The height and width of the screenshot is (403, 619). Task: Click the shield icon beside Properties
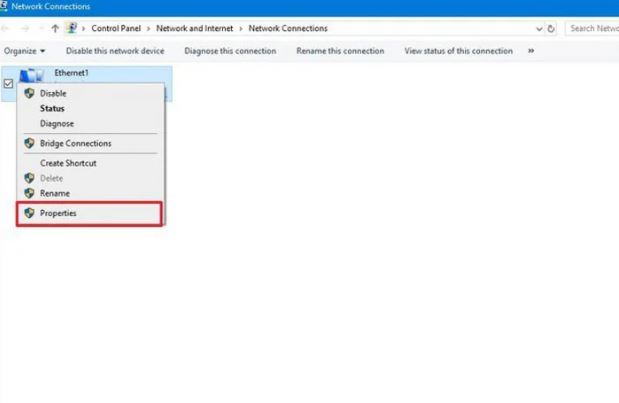[29, 213]
